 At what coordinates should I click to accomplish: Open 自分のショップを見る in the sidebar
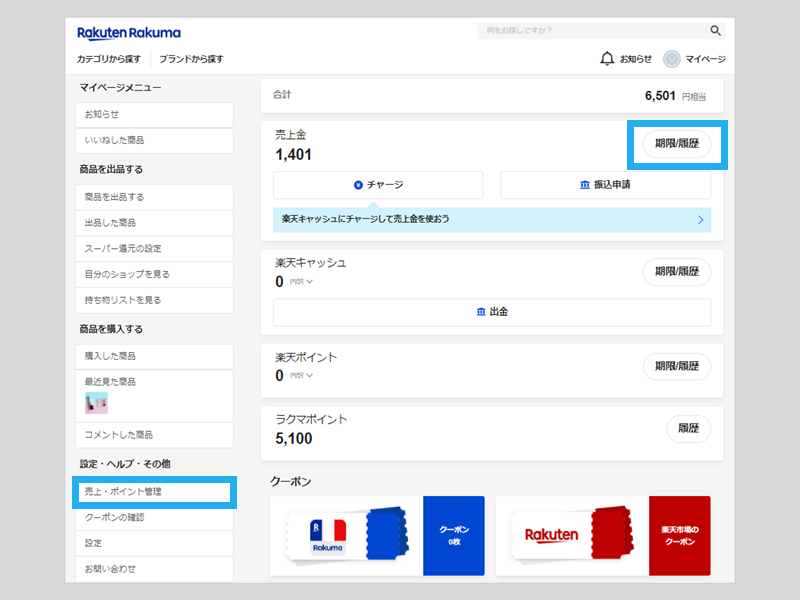[155, 274]
